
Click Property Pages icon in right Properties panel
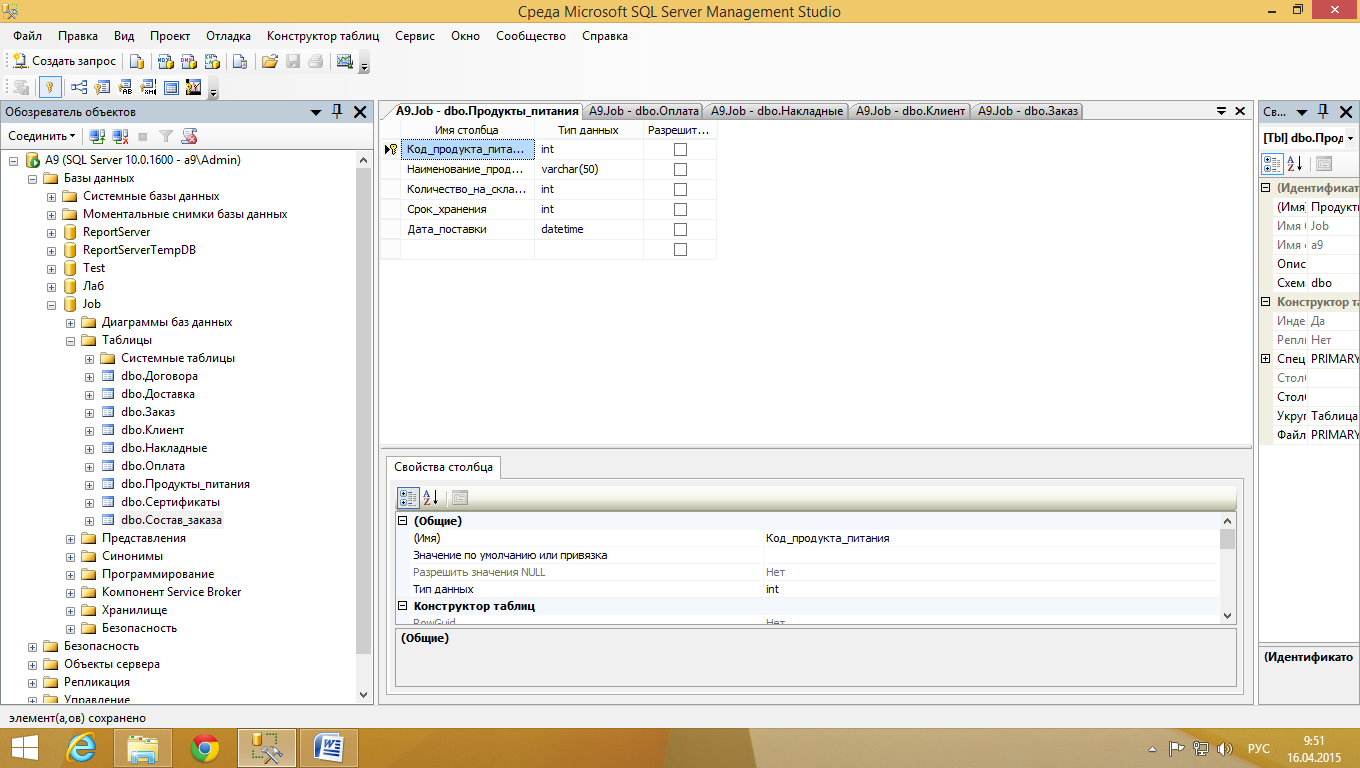pos(1323,164)
